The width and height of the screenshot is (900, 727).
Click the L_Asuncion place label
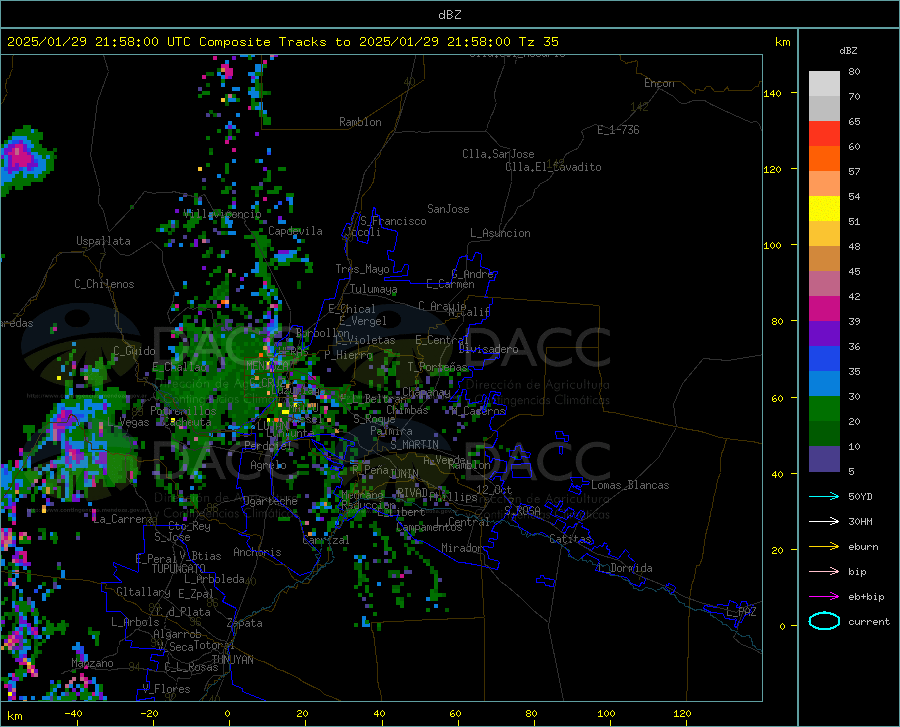pyautogui.click(x=500, y=233)
